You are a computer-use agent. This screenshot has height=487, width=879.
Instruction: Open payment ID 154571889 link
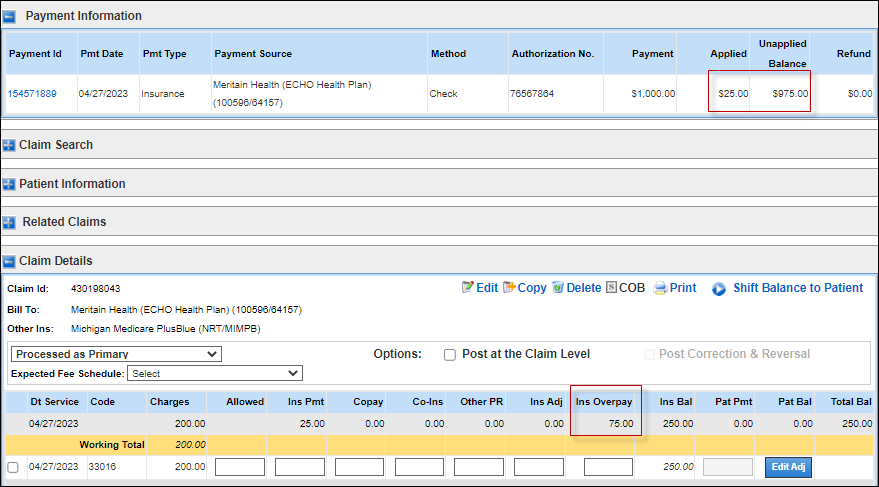tap(32, 94)
